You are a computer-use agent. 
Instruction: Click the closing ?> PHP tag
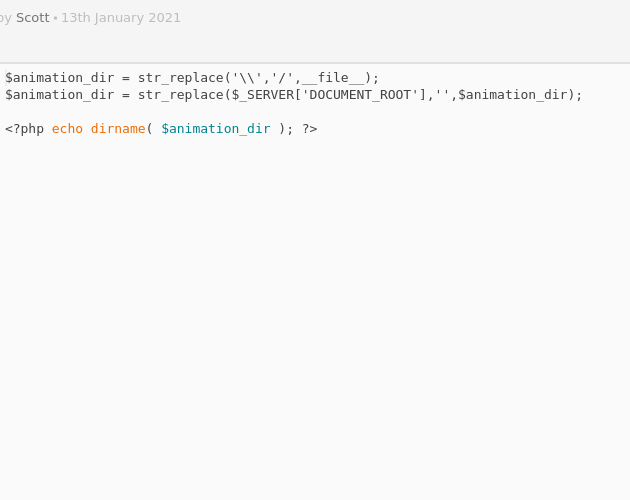(x=310, y=129)
